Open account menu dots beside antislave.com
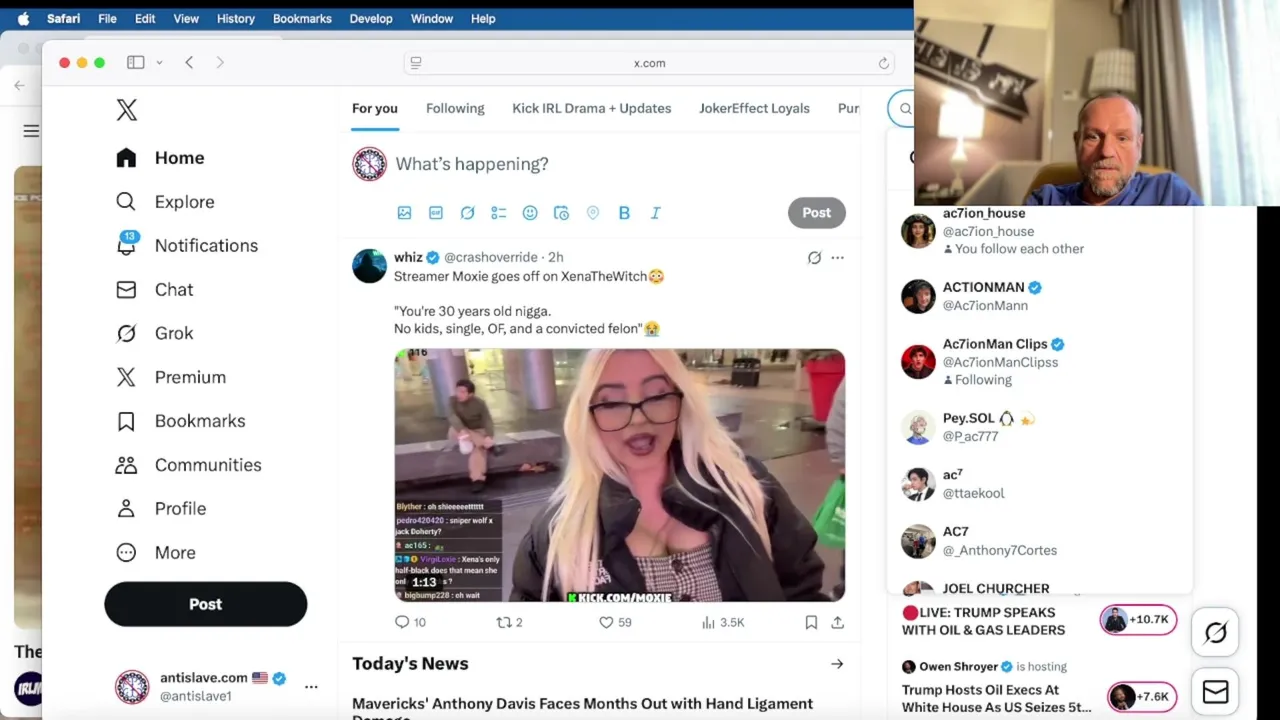This screenshot has height=720, width=1280. click(311, 687)
